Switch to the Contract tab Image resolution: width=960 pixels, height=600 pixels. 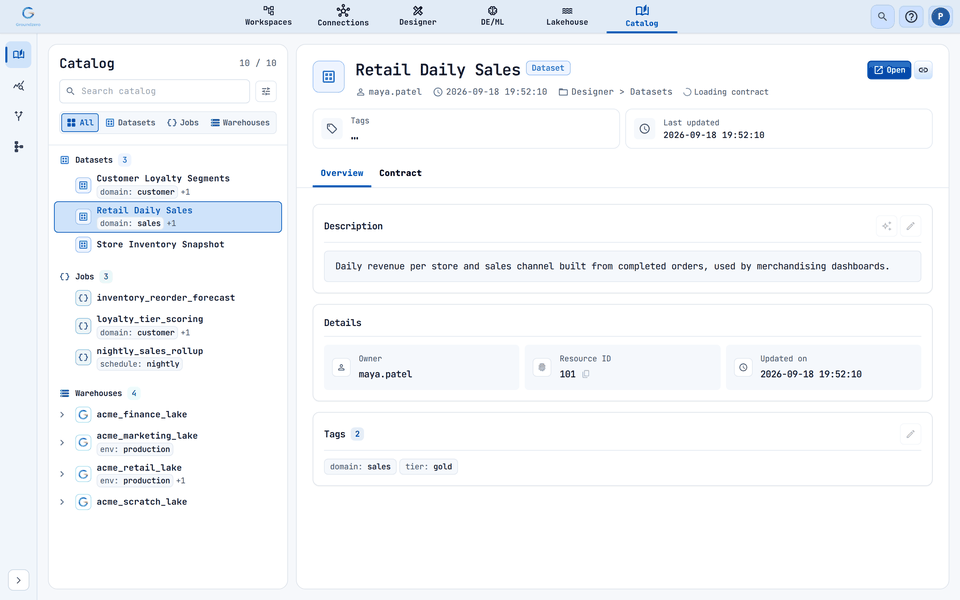pyautogui.click(x=400, y=173)
